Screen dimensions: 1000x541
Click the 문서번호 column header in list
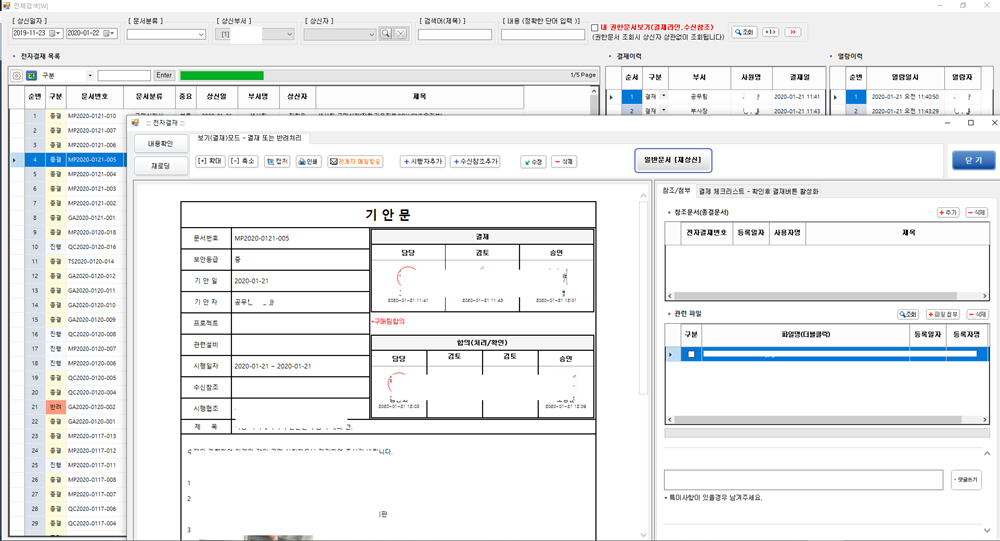pyautogui.click(x=94, y=96)
